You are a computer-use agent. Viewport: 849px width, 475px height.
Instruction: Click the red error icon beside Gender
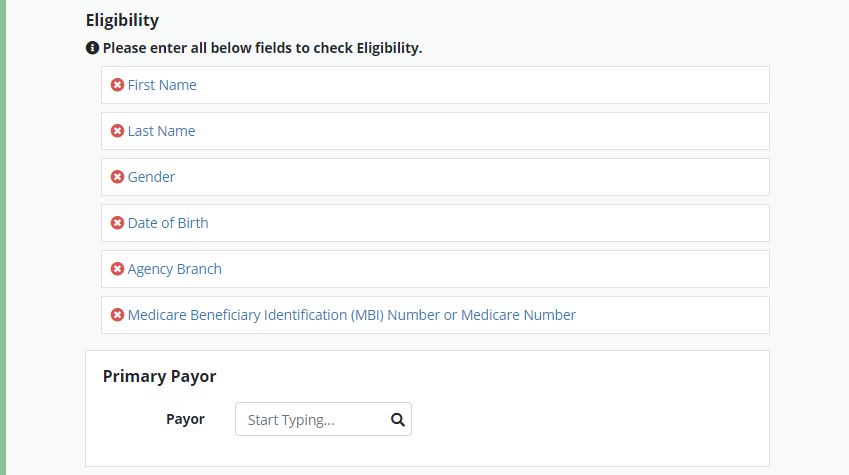point(117,177)
